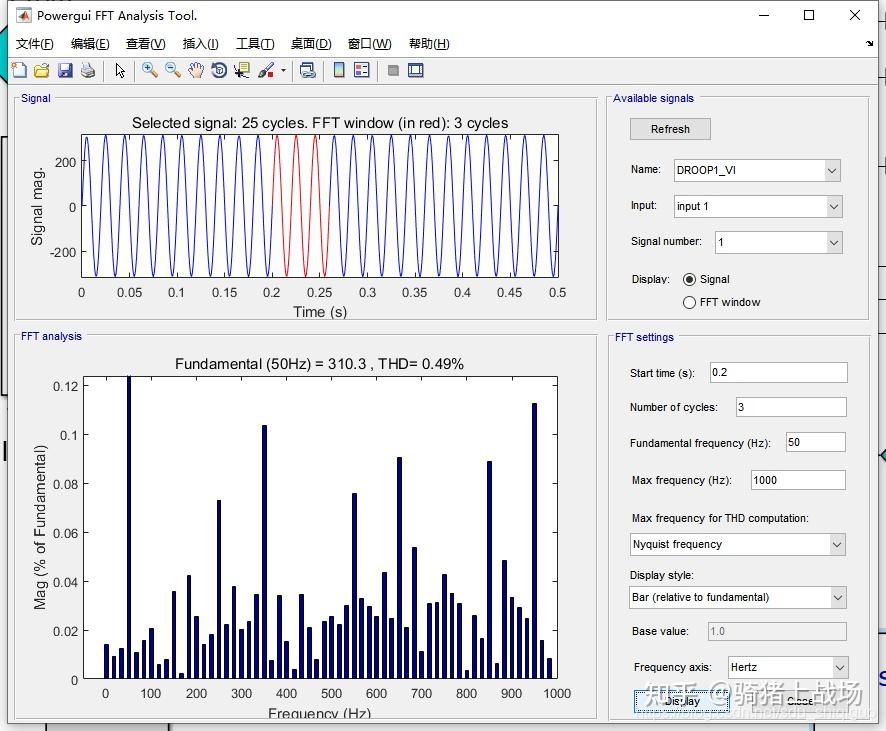
Task: Click the Start time input field
Action: tap(777, 373)
